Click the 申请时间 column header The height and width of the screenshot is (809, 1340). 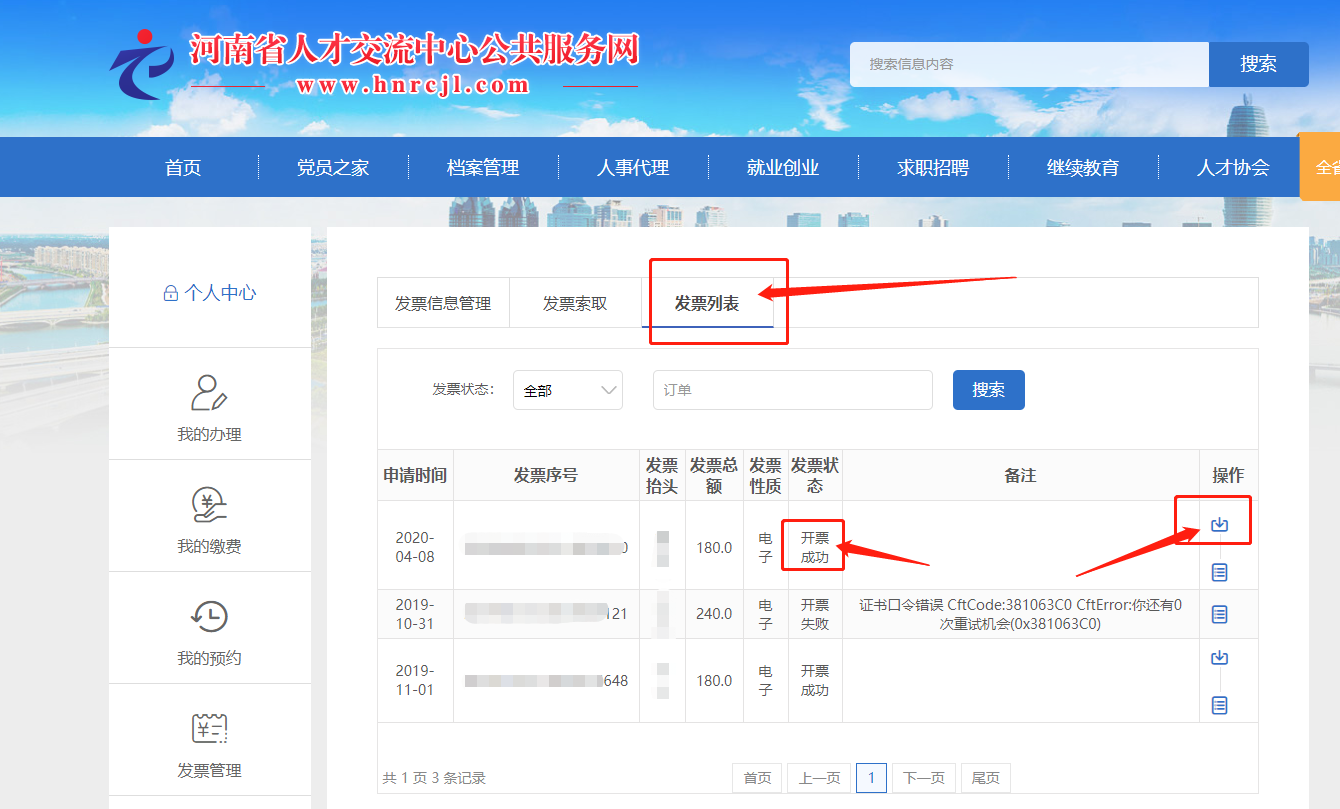click(415, 475)
